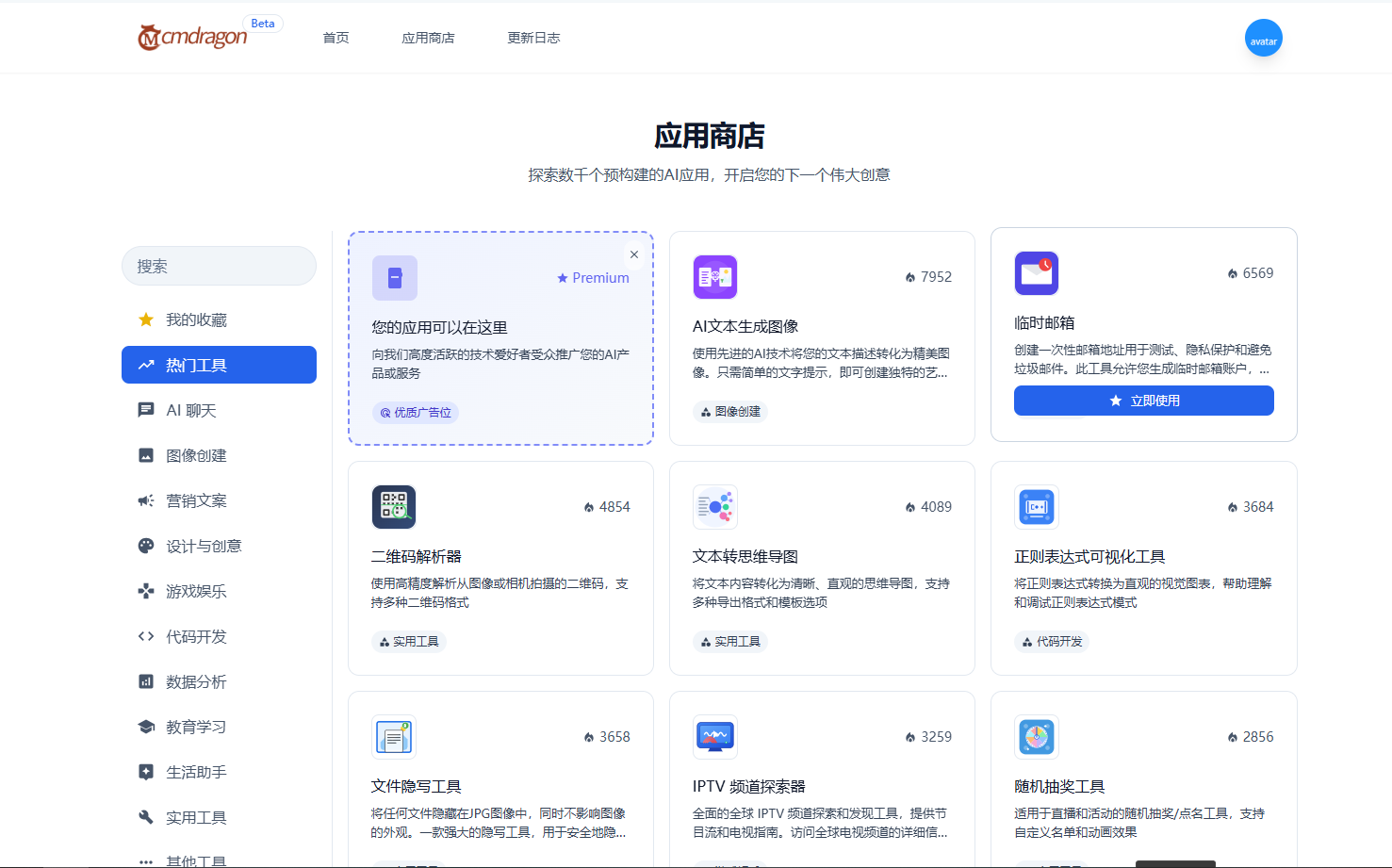Open the AI文本生成图像 app link

tap(745, 325)
